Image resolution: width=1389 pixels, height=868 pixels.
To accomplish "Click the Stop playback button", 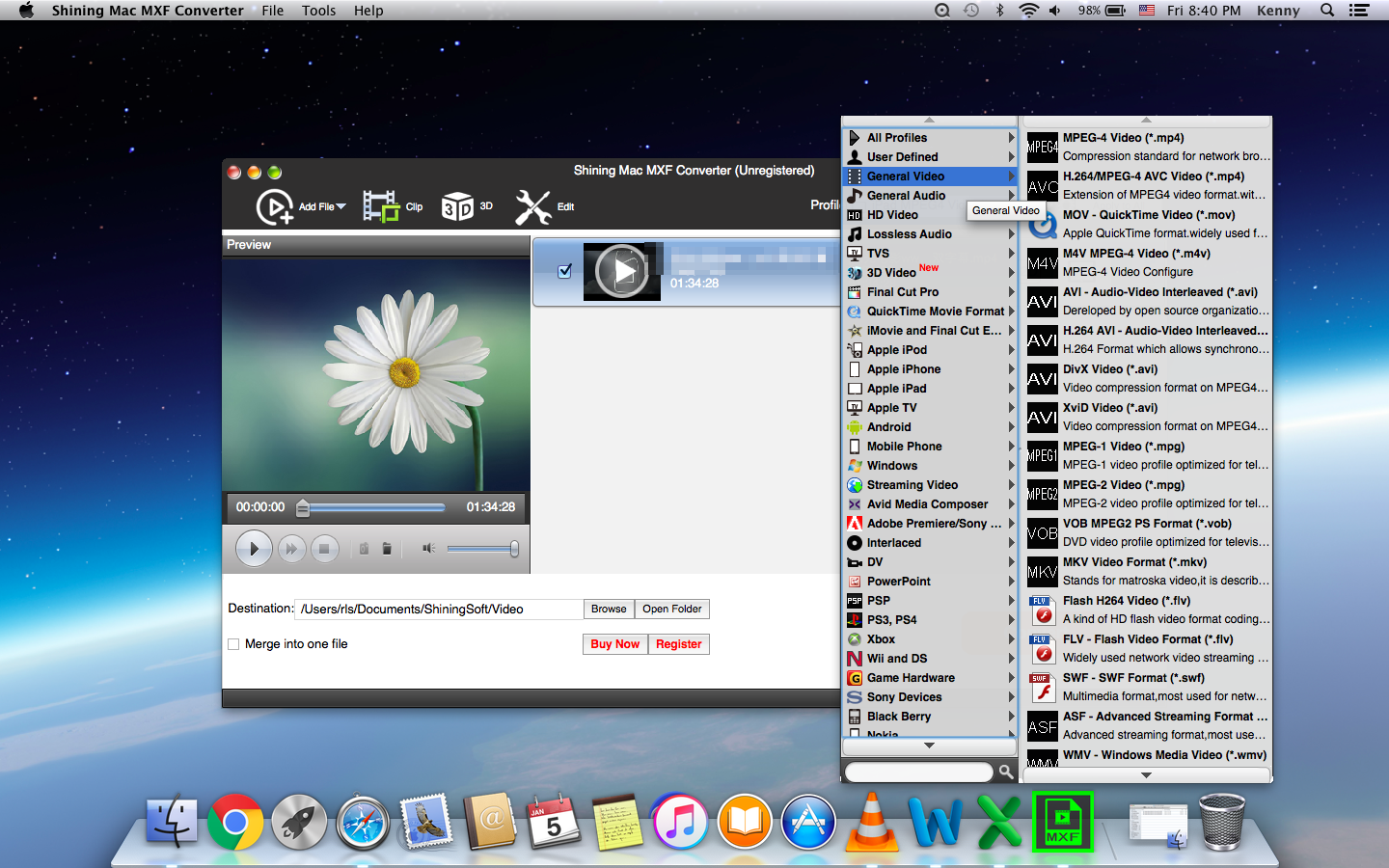I will pyautogui.click(x=324, y=549).
